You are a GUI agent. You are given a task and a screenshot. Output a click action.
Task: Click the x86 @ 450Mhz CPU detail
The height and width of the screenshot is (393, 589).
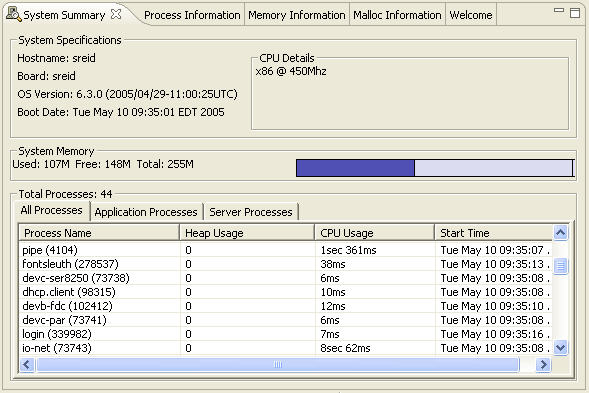291,71
